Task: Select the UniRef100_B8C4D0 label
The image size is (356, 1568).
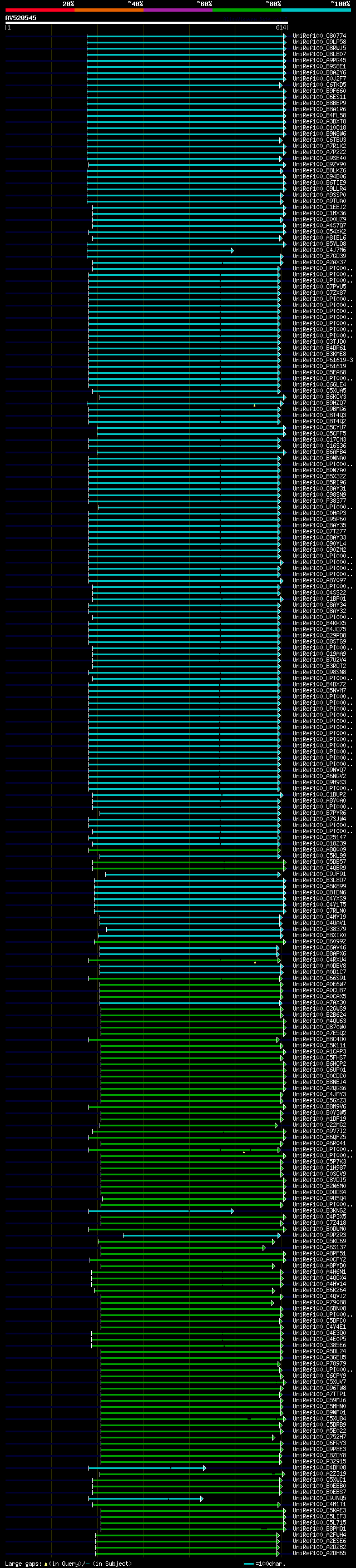Action: 319,1040
